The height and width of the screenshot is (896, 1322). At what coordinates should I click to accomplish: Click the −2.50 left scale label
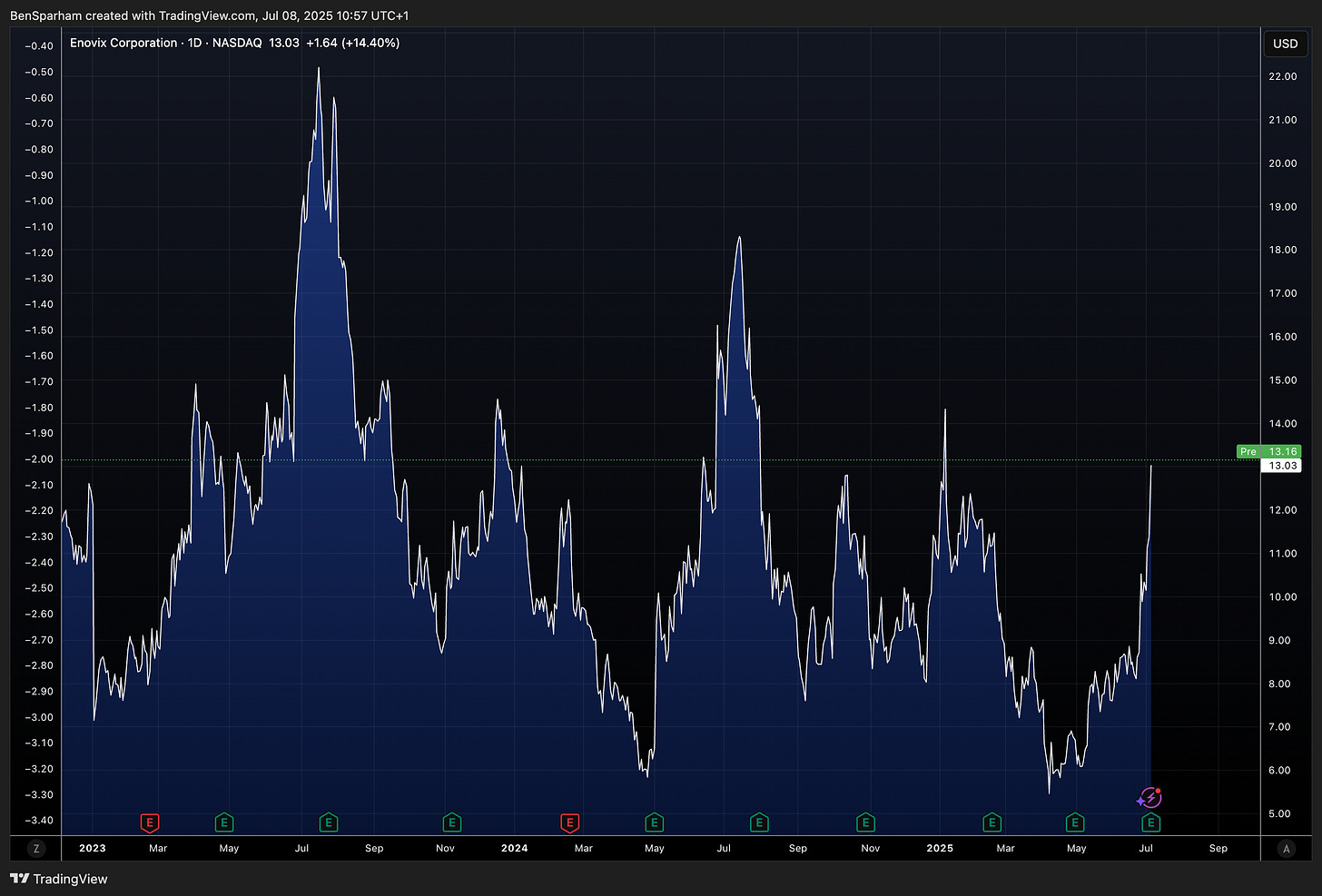pos(39,588)
